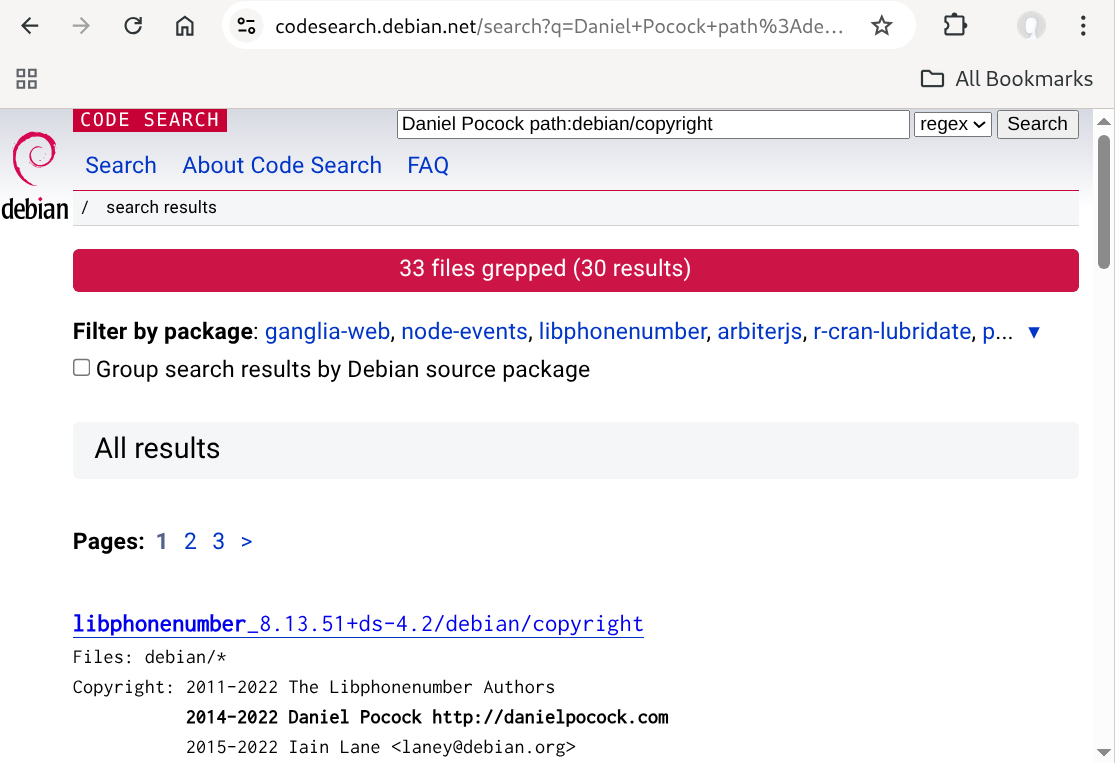1115x763 pixels.
Task: Open the browser extensions puzzle icon
Action: tap(955, 26)
